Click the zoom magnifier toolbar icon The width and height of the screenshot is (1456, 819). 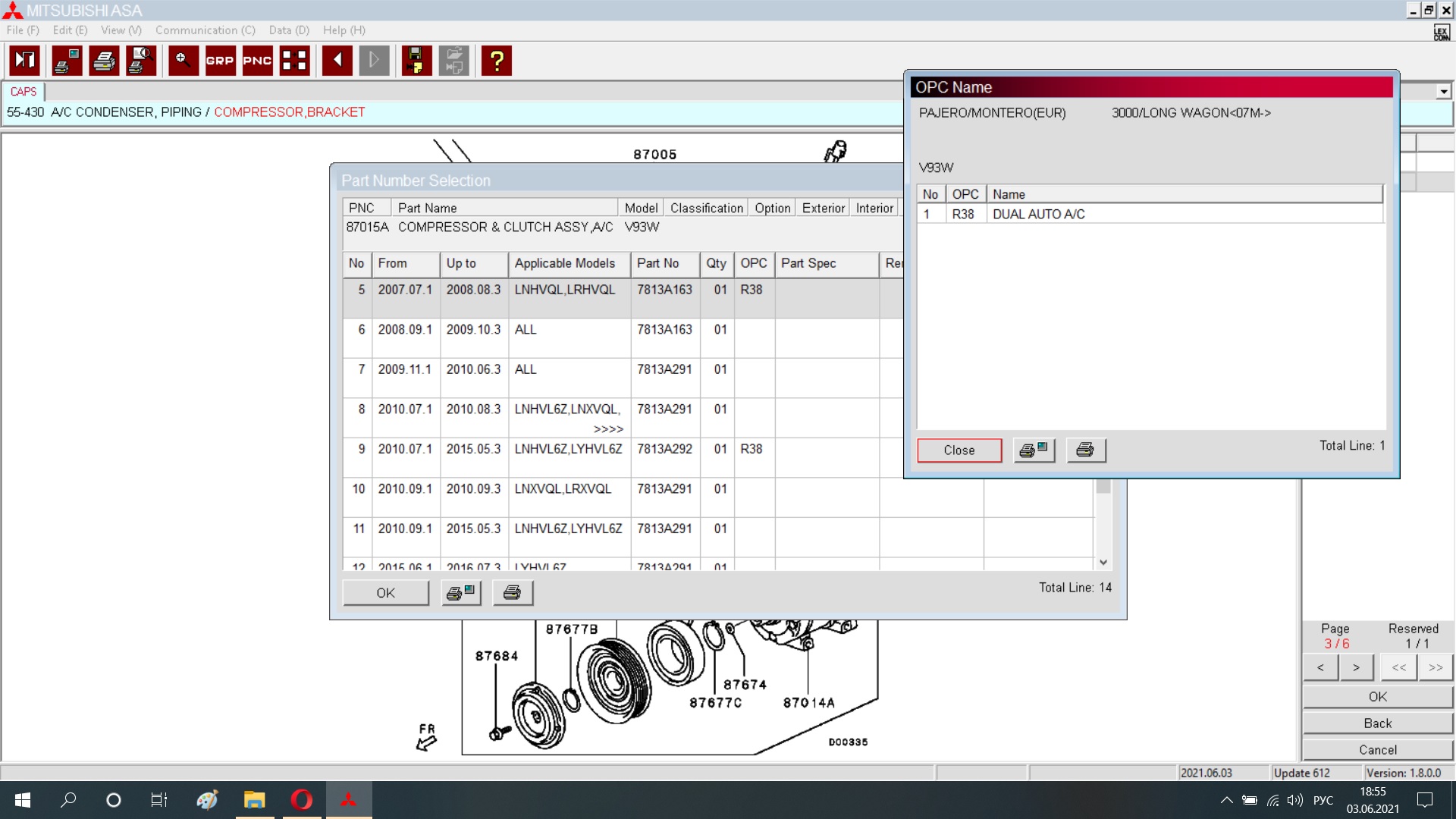click(183, 61)
